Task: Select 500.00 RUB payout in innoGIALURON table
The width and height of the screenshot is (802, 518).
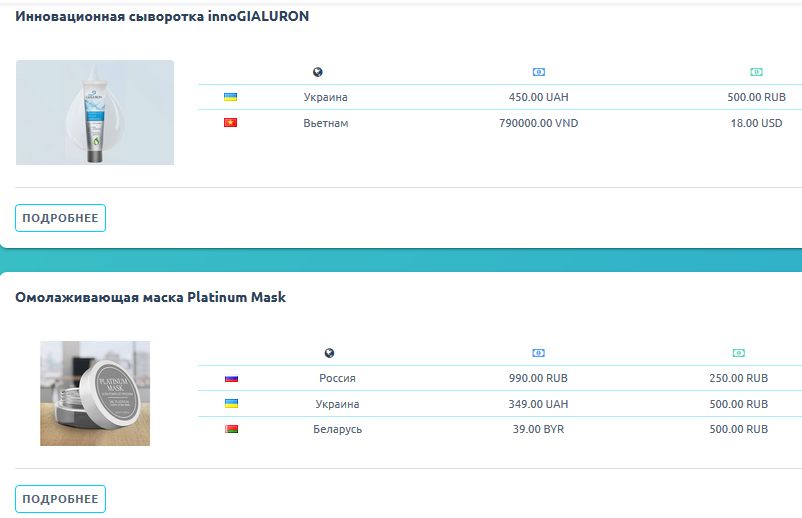Action: 756,97
